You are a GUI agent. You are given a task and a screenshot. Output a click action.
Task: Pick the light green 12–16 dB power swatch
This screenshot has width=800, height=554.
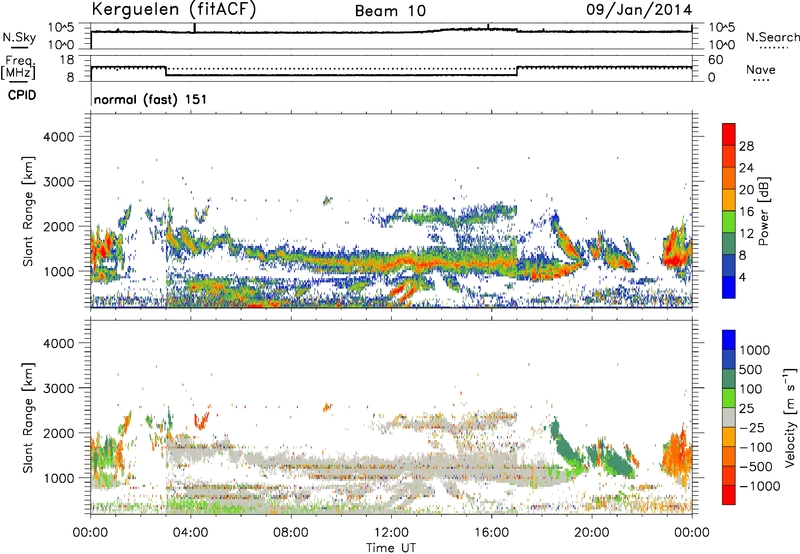click(729, 222)
